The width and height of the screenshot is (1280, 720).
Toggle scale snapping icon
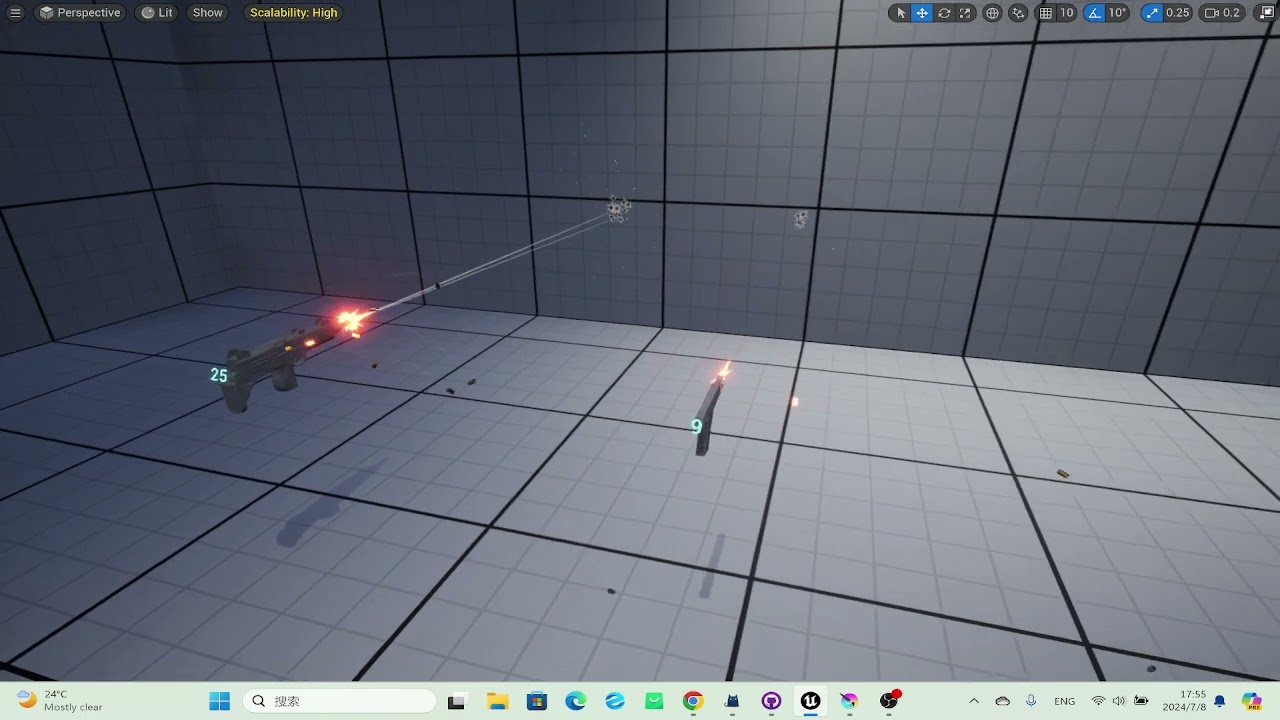(x=1152, y=13)
